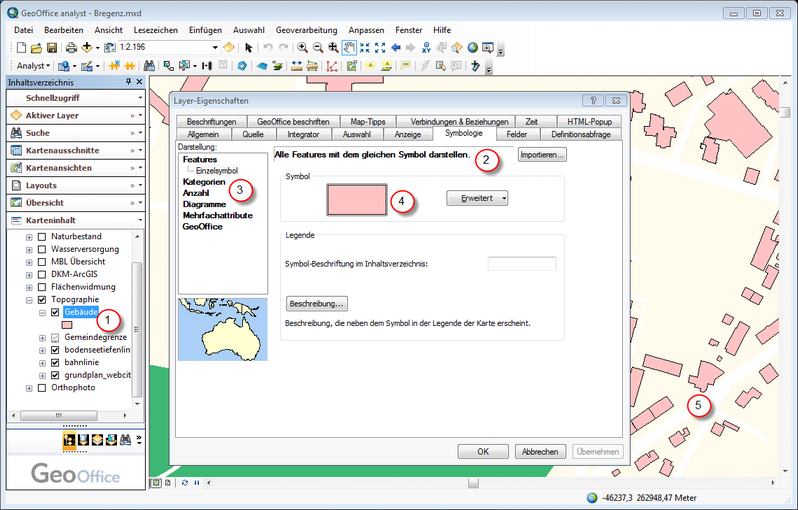Click the Print icon in toolbar
Screen dimensions: 798x510
point(71,48)
